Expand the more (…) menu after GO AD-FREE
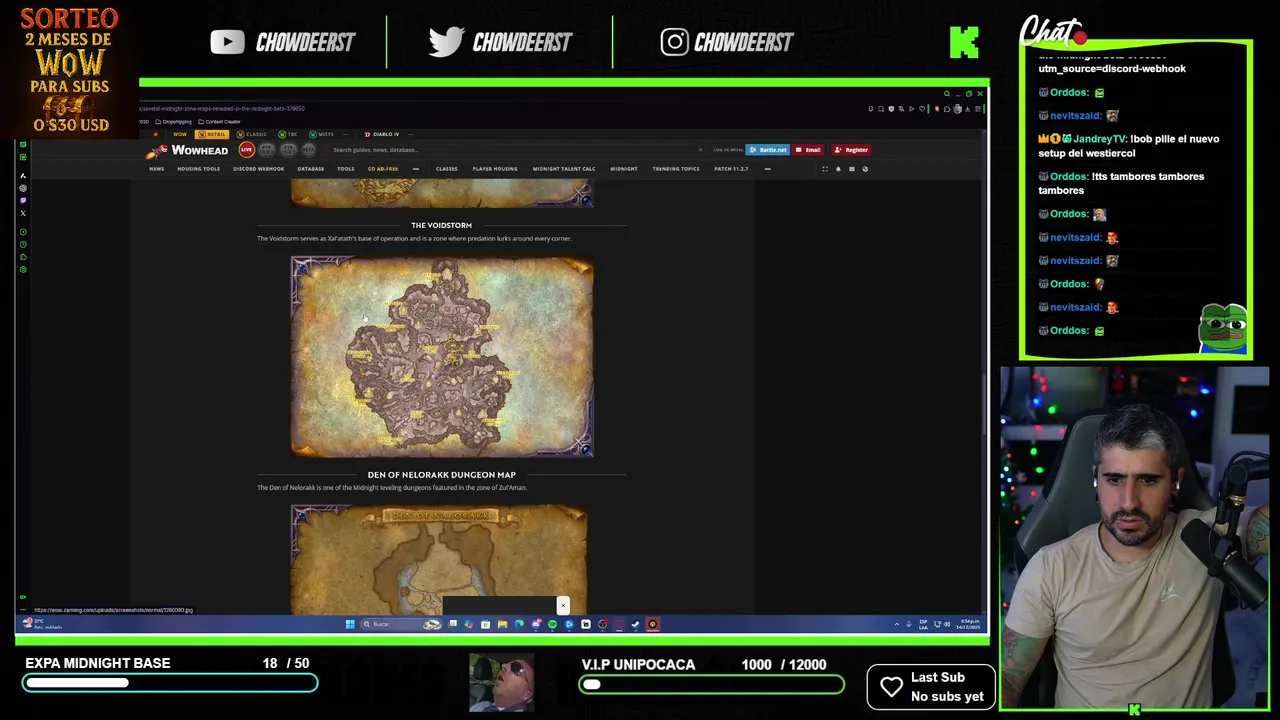This screenshot has width=1280, height=720. coord(416,169)
